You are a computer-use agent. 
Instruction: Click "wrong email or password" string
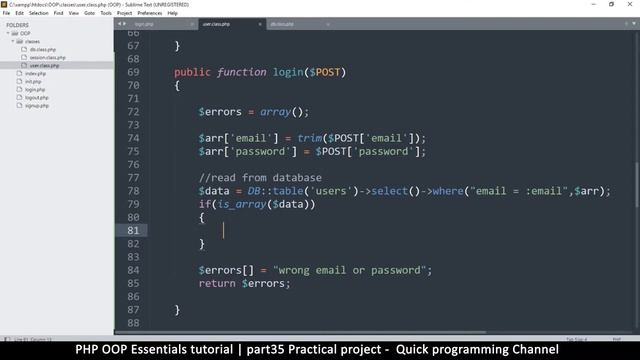click(x=350, y=270)
